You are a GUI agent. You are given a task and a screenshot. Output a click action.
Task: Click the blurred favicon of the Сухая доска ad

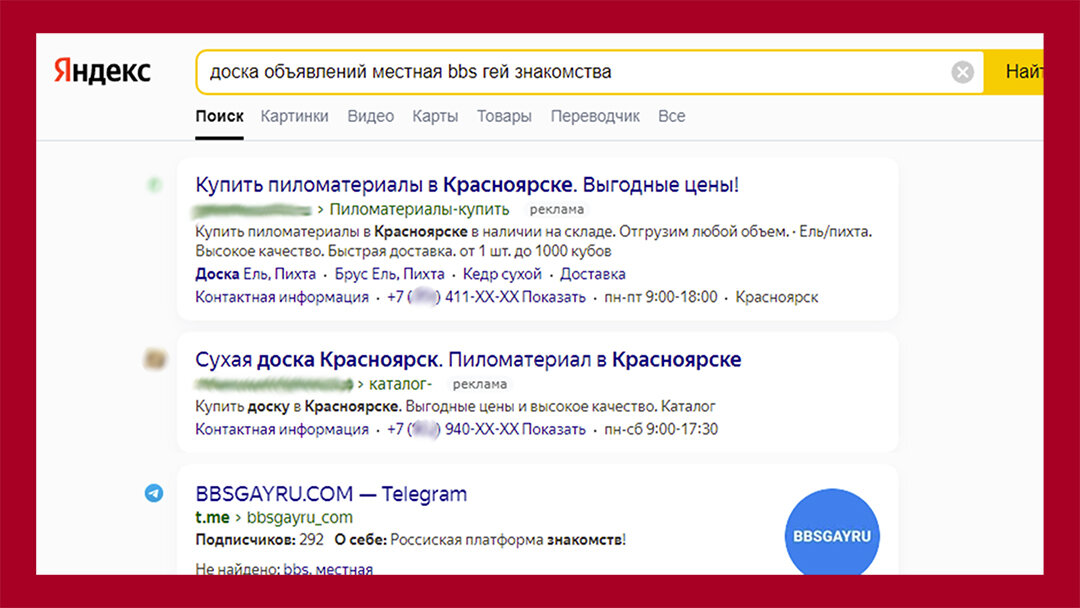[155, 359]
